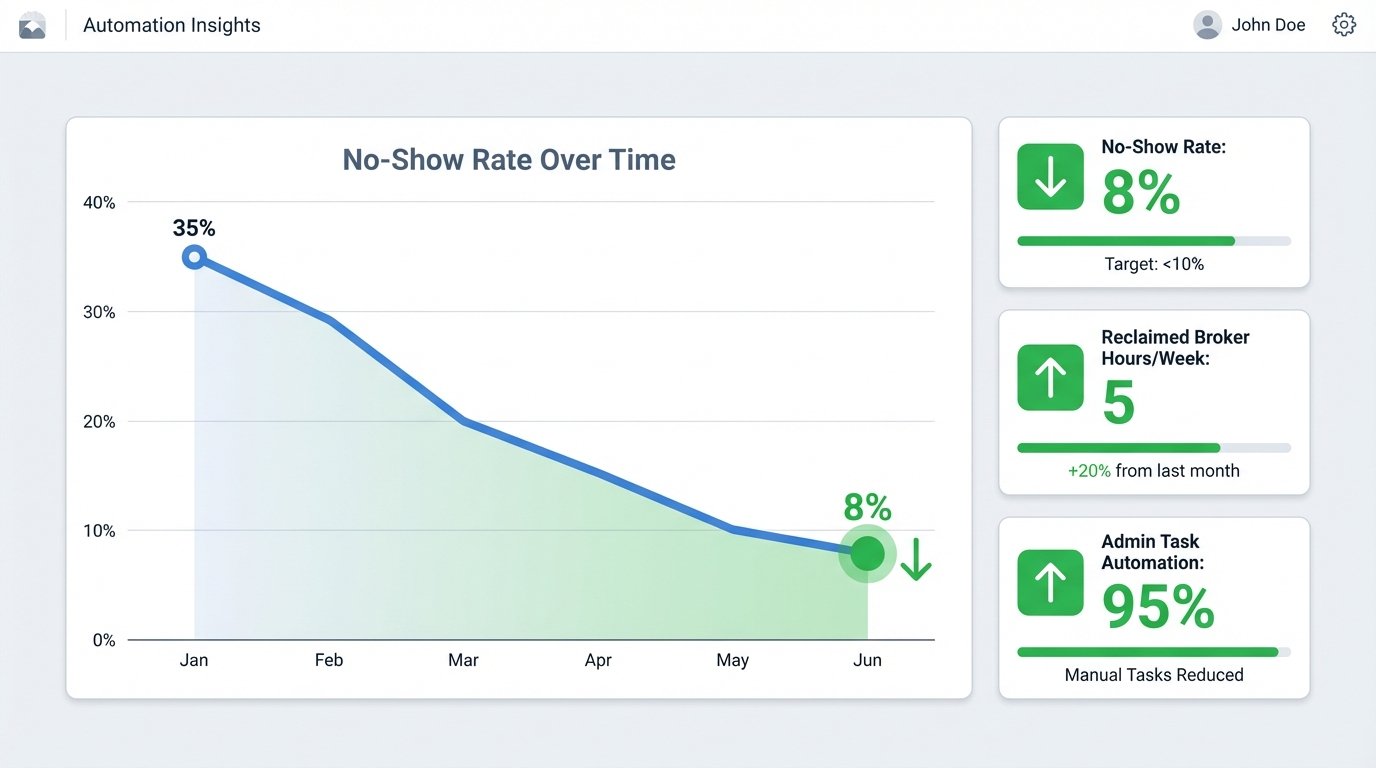
Task: Click the blue 35% data point for January
Action: point(194,257)
